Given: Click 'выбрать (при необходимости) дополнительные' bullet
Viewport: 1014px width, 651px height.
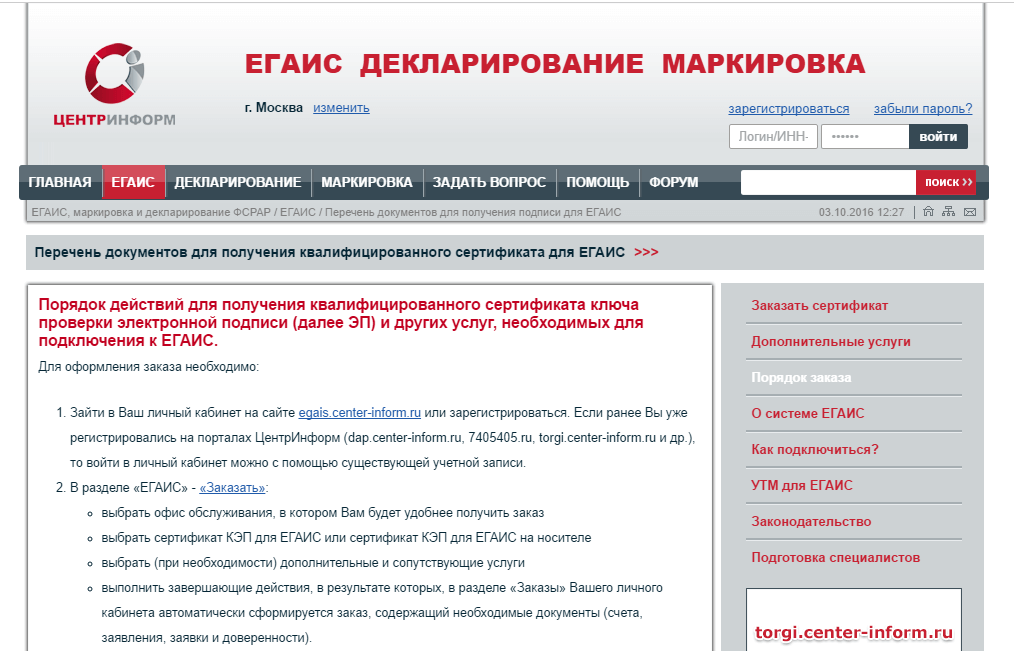Looking at the screenshot, I should (x=313, y=563).
